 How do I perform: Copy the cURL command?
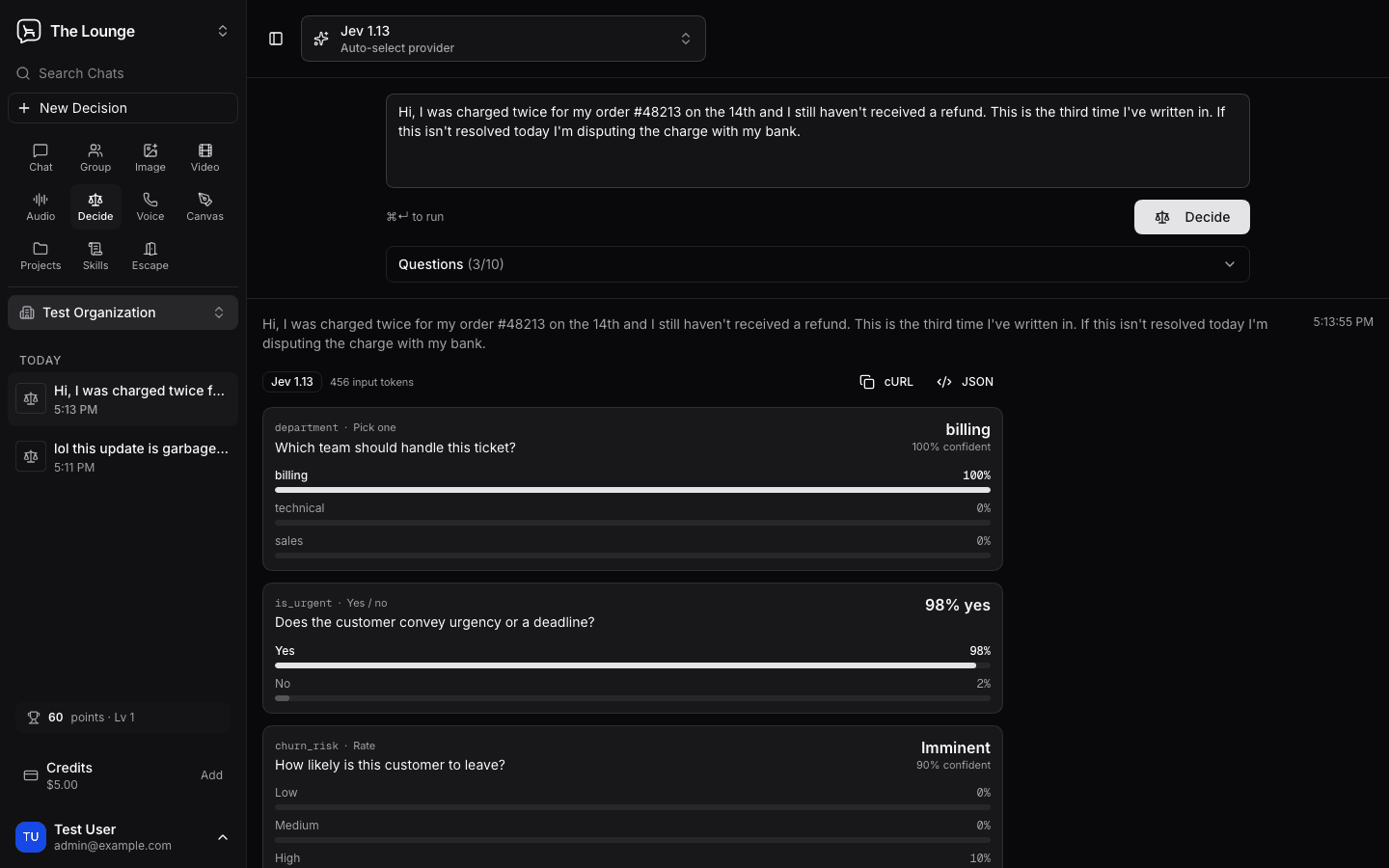tap(886, 382)
